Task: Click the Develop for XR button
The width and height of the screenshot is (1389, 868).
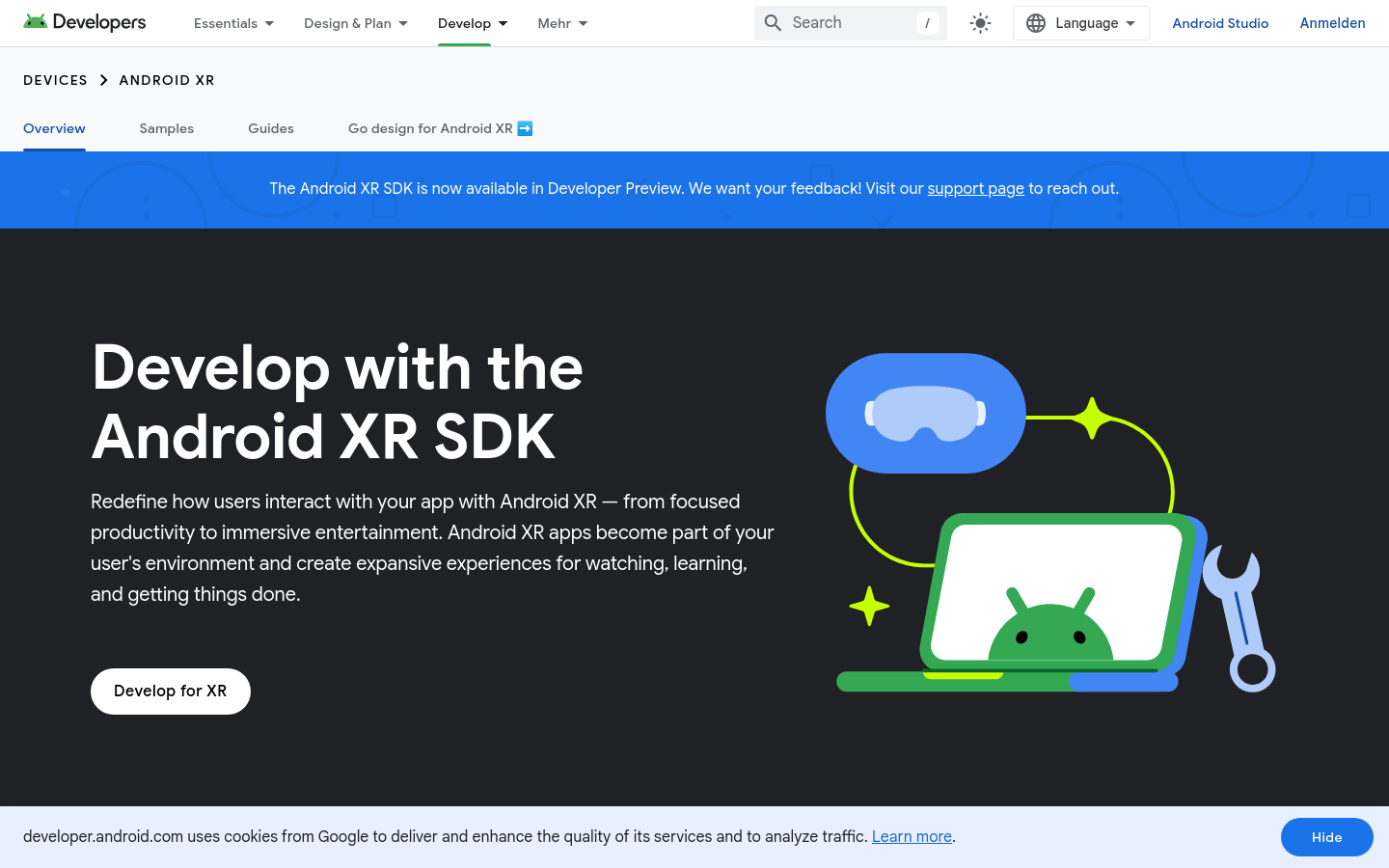Action: click(171, 692)
